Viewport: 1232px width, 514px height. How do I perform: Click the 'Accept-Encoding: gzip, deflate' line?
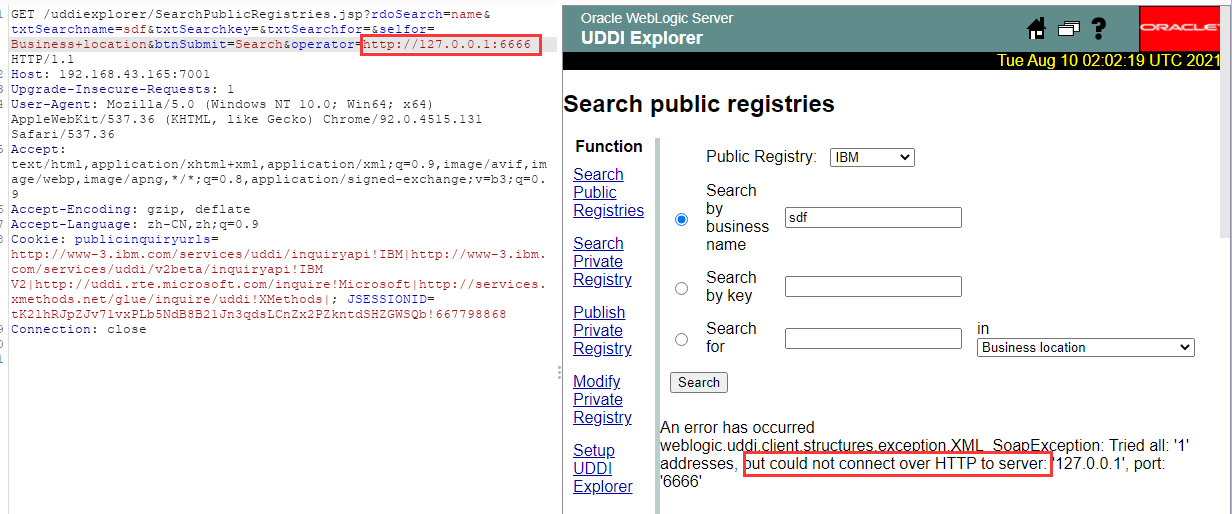130,209
